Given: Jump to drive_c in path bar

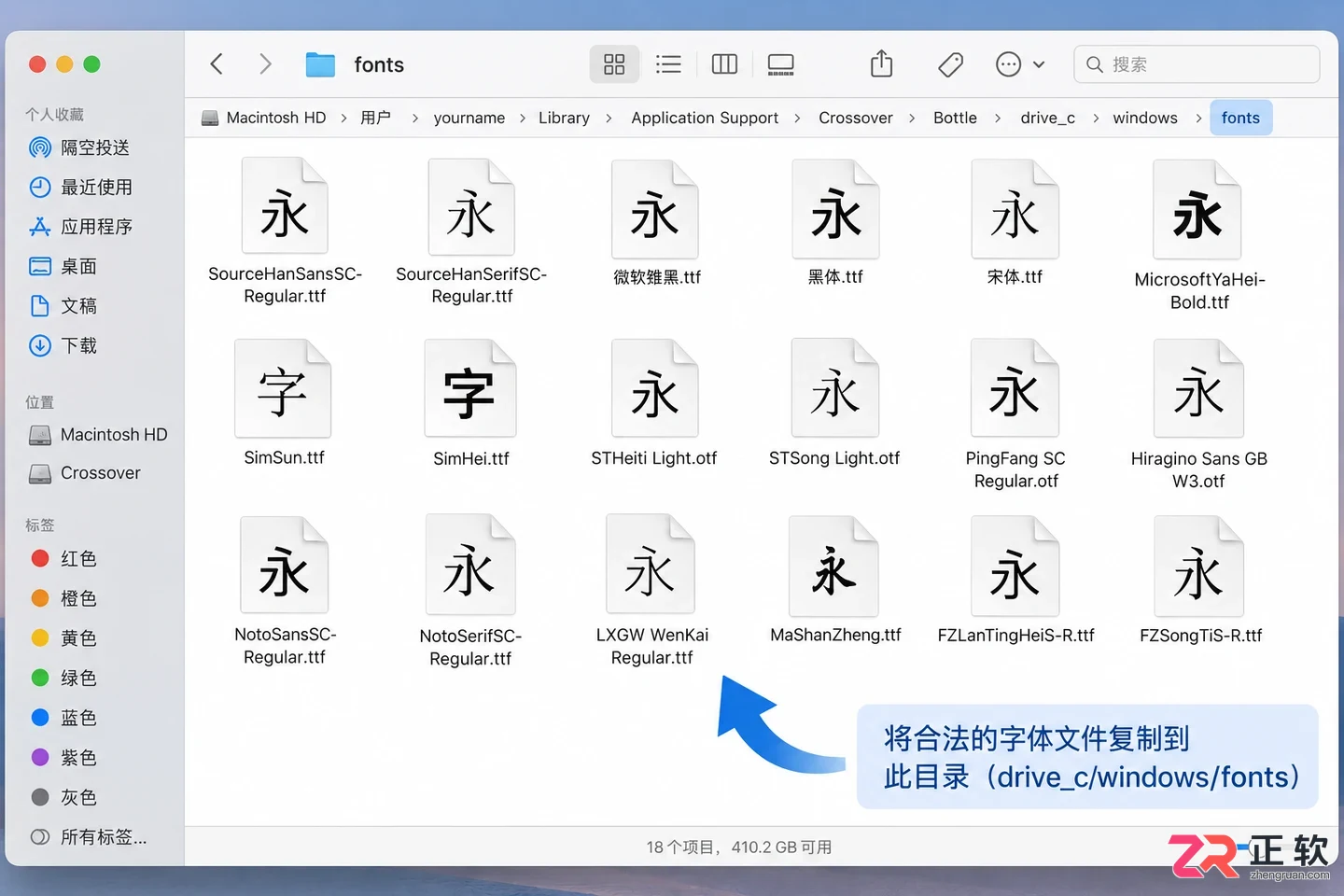Looking at the screenshot, I should (x=1047, y=118).
